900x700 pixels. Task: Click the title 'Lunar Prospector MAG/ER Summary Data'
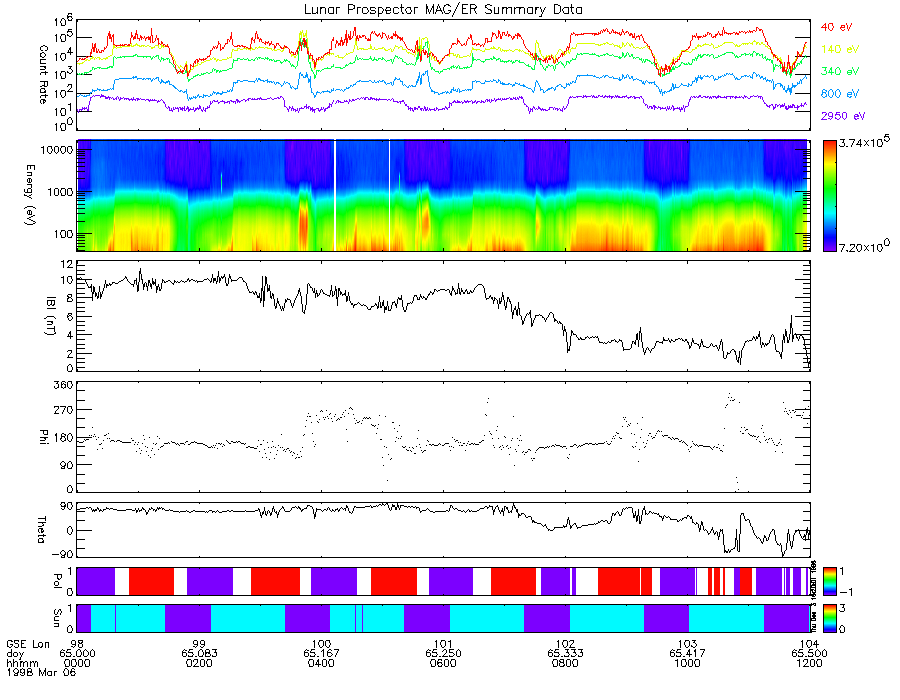click(x=443, y=10)
